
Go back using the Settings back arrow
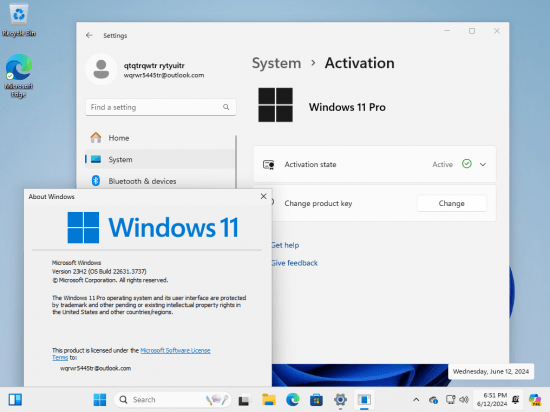click(x=89, y=35)
